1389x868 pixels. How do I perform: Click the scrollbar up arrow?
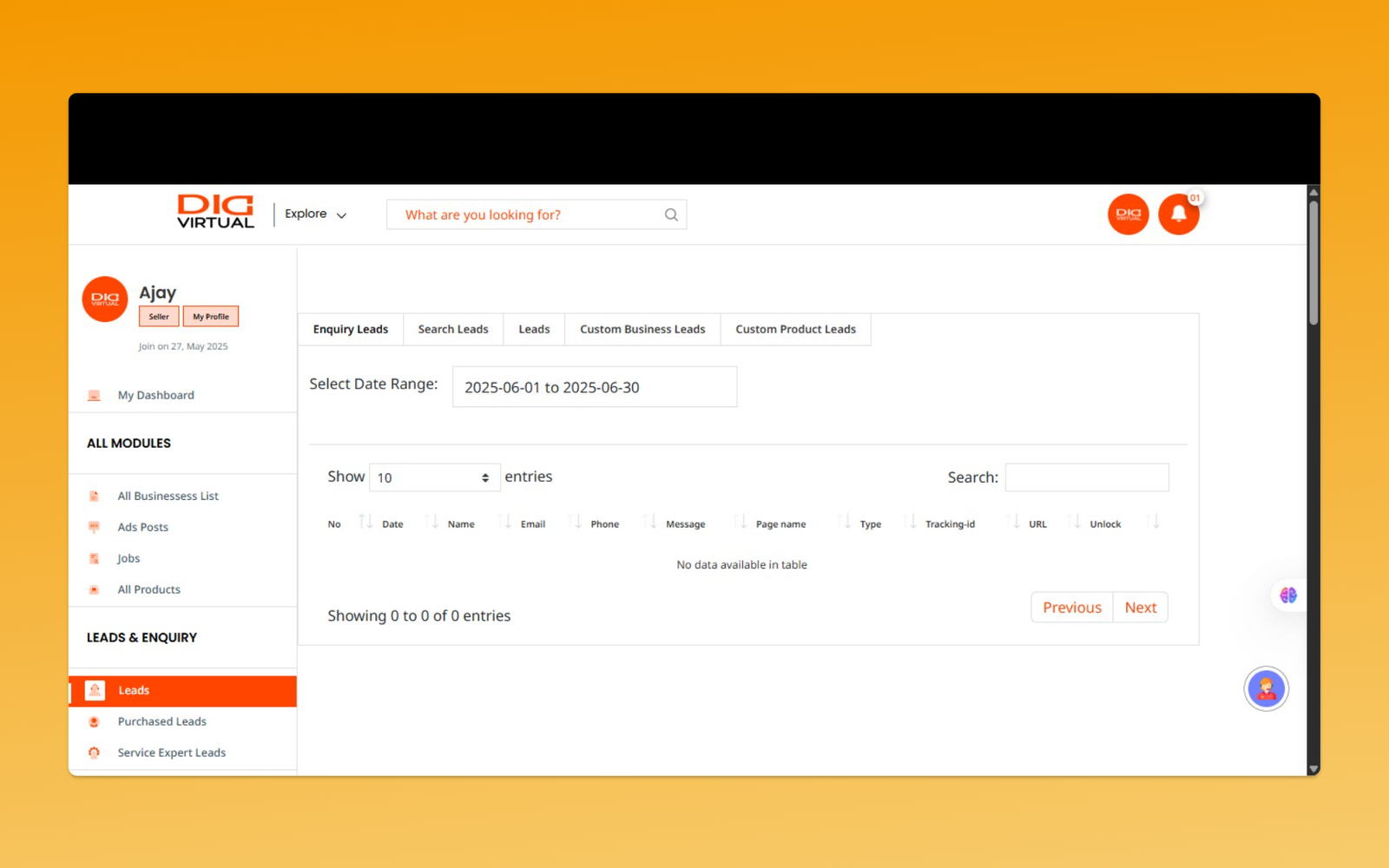click(x=1313, y=192)
